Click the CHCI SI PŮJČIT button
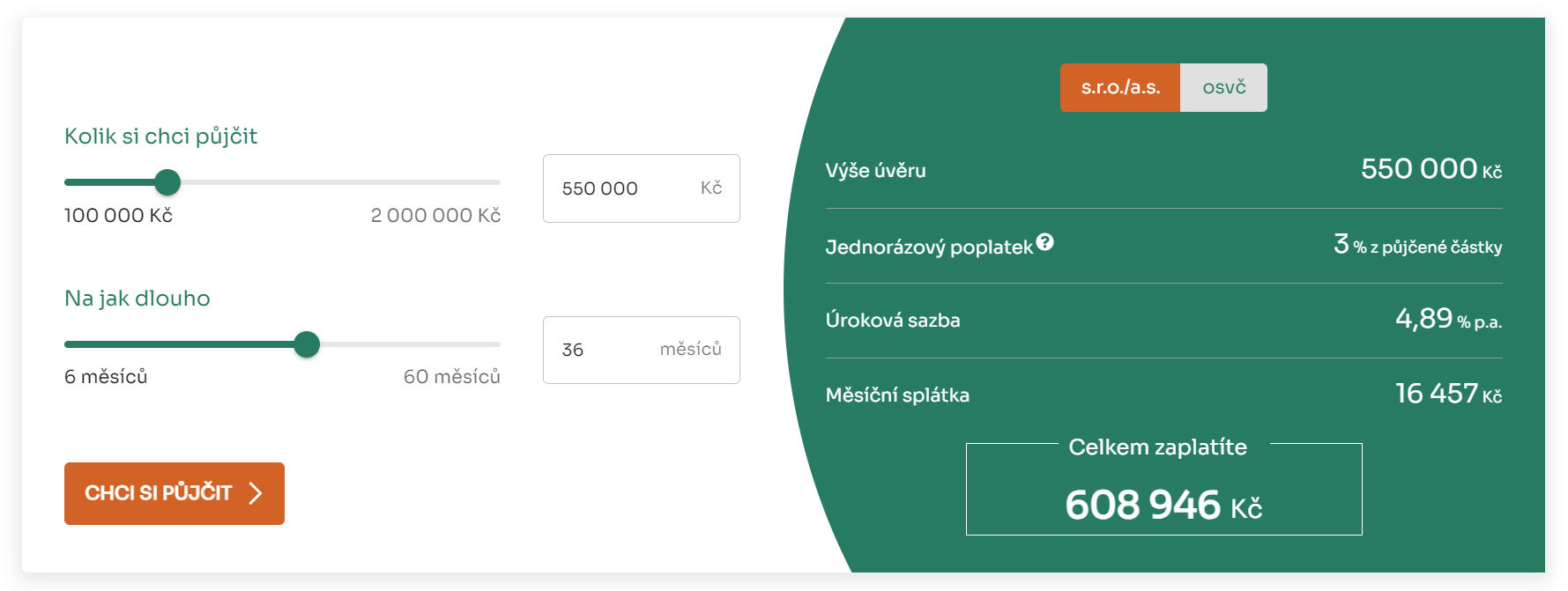 pos(174,493)
